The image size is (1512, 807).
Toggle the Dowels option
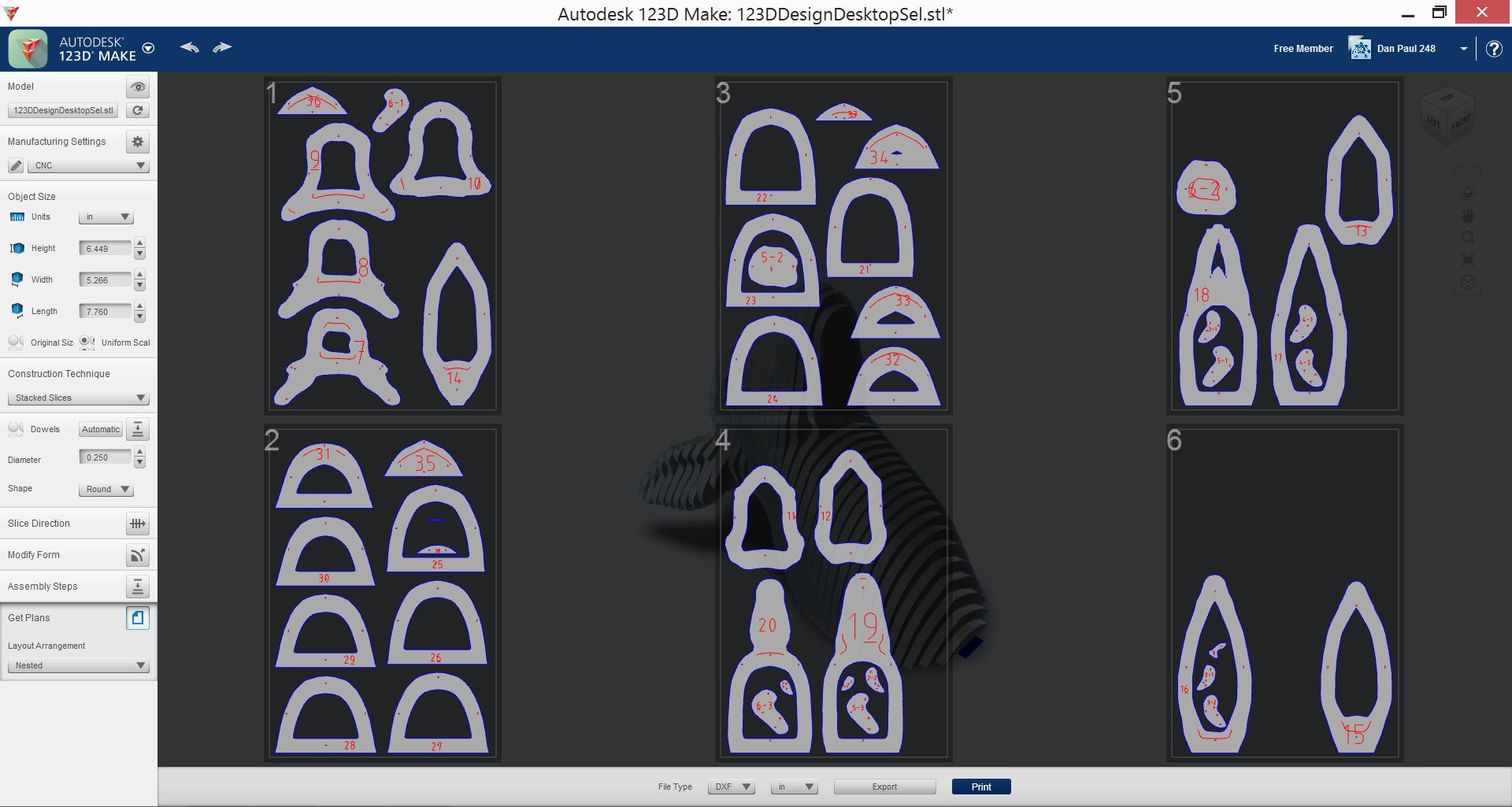[x=16, y=429]
